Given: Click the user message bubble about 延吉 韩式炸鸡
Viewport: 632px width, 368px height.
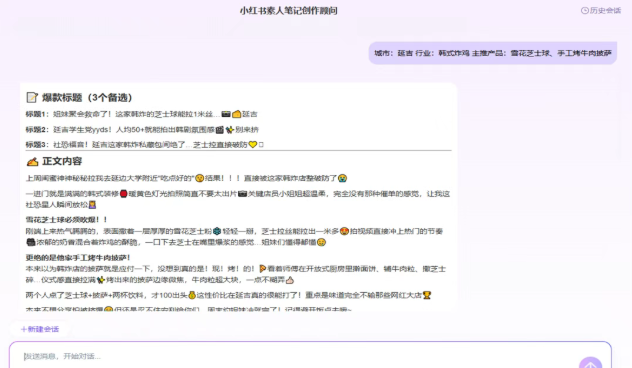Looking at the screenshot, I should pos(493,53).
